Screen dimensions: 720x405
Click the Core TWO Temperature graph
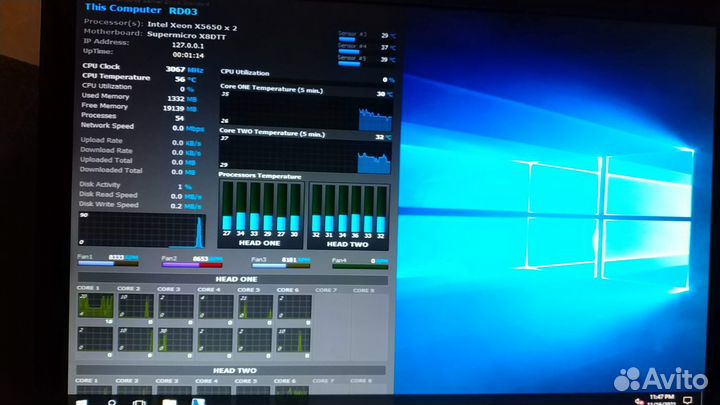tap(305, 155)
